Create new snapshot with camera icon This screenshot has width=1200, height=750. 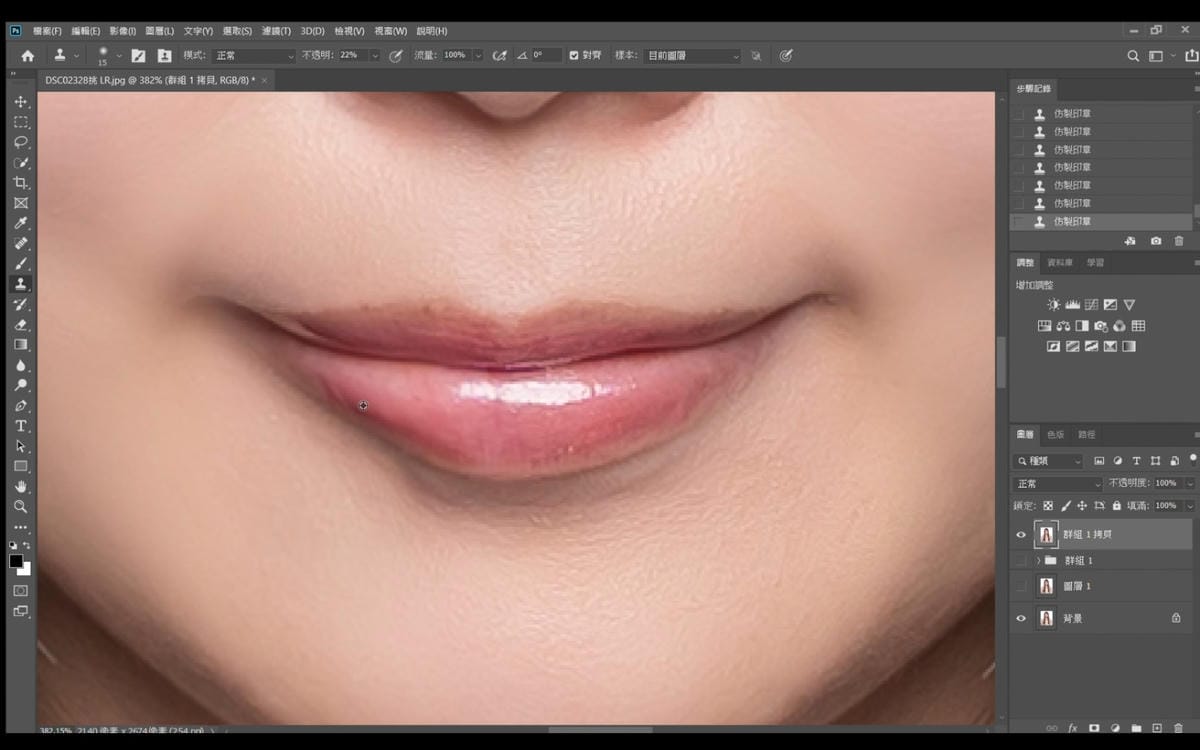click(x=1156, y=241)
